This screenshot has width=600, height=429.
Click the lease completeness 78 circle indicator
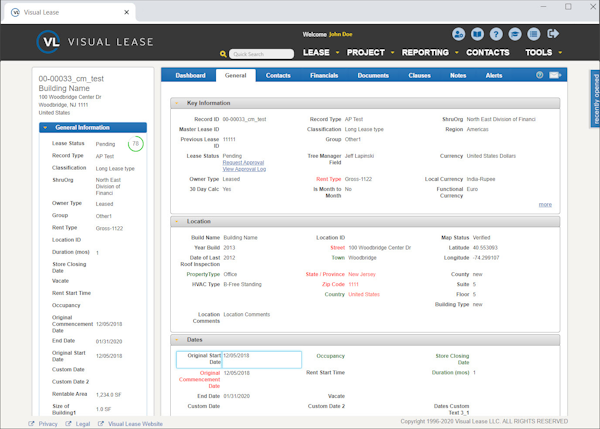[x=135, y=144]
